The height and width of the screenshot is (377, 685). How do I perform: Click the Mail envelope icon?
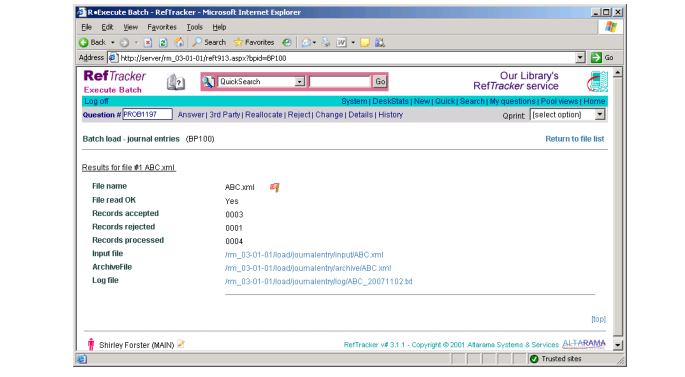tap(306, 42)
